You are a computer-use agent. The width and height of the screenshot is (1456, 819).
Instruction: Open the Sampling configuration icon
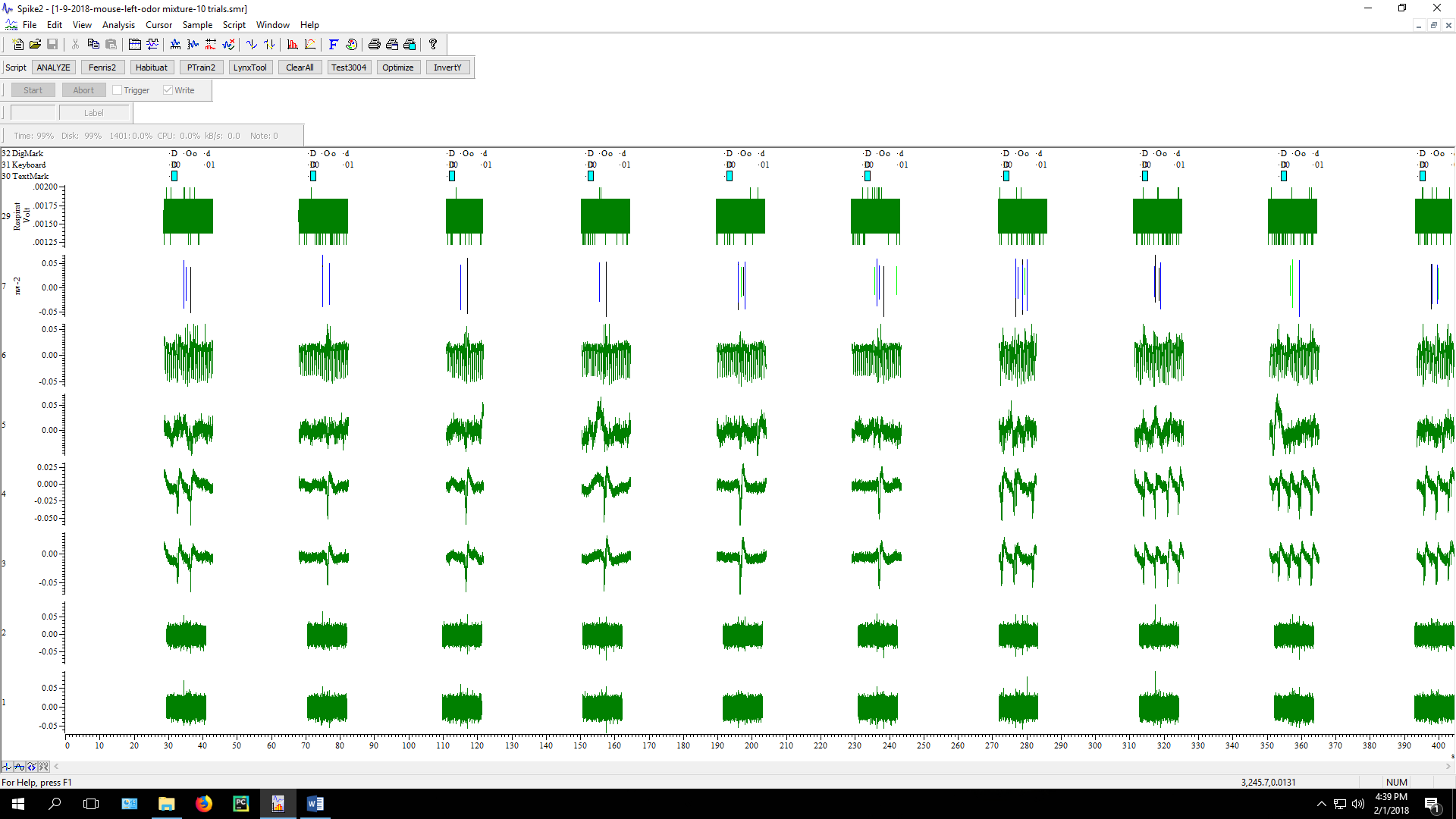(133, 45)
